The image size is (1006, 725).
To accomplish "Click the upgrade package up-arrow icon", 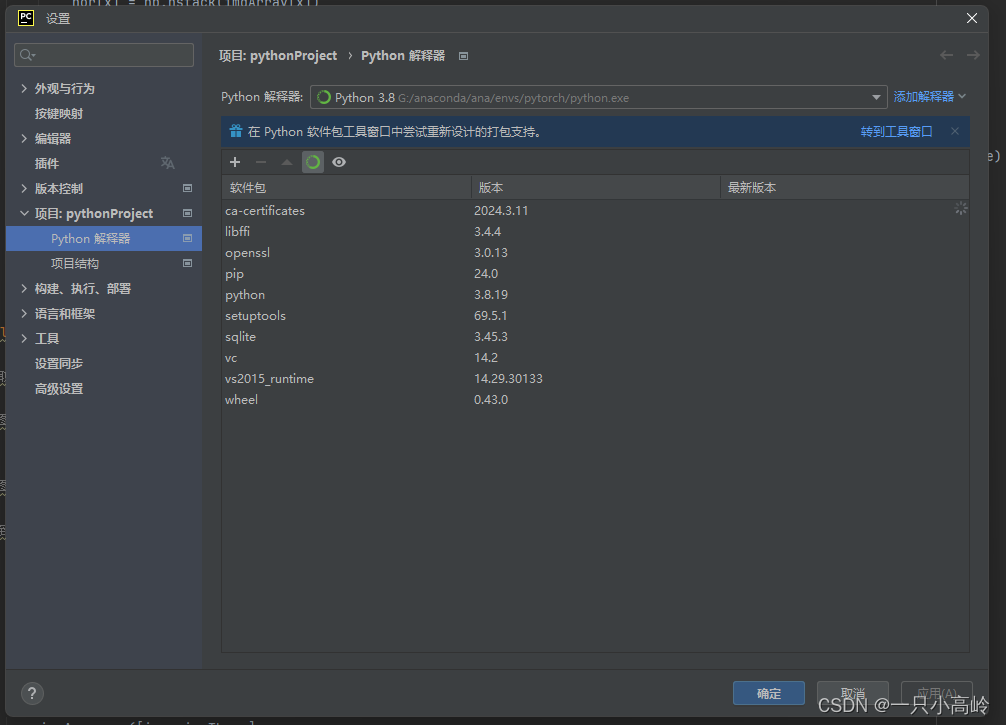I will [x=287, y=162].
